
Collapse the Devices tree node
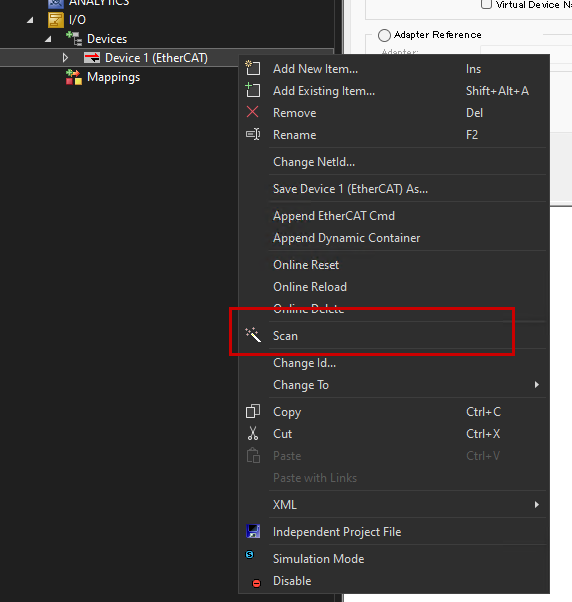48,39
